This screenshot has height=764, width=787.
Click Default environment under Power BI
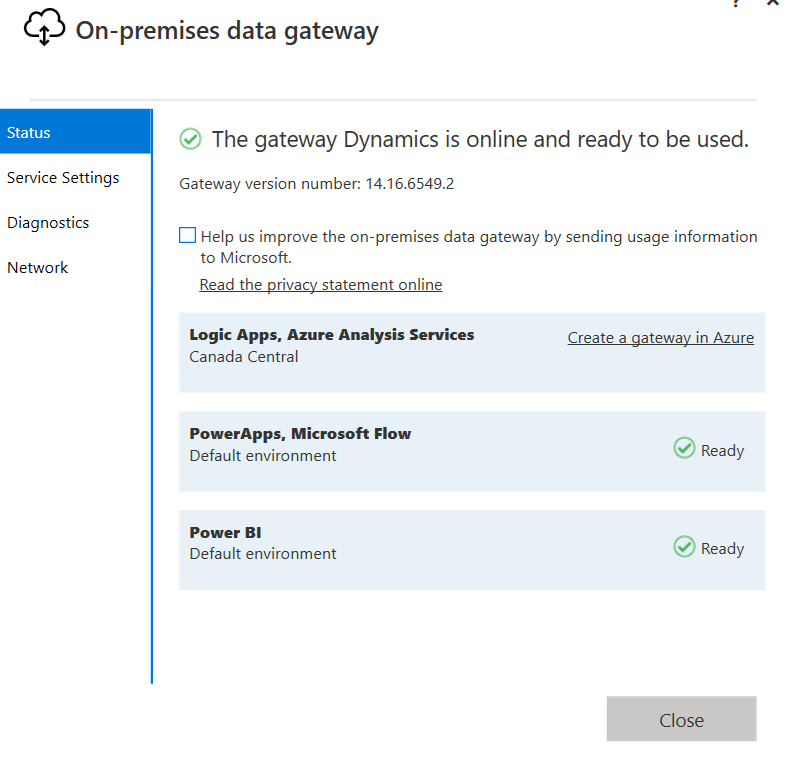coord(263,554)
